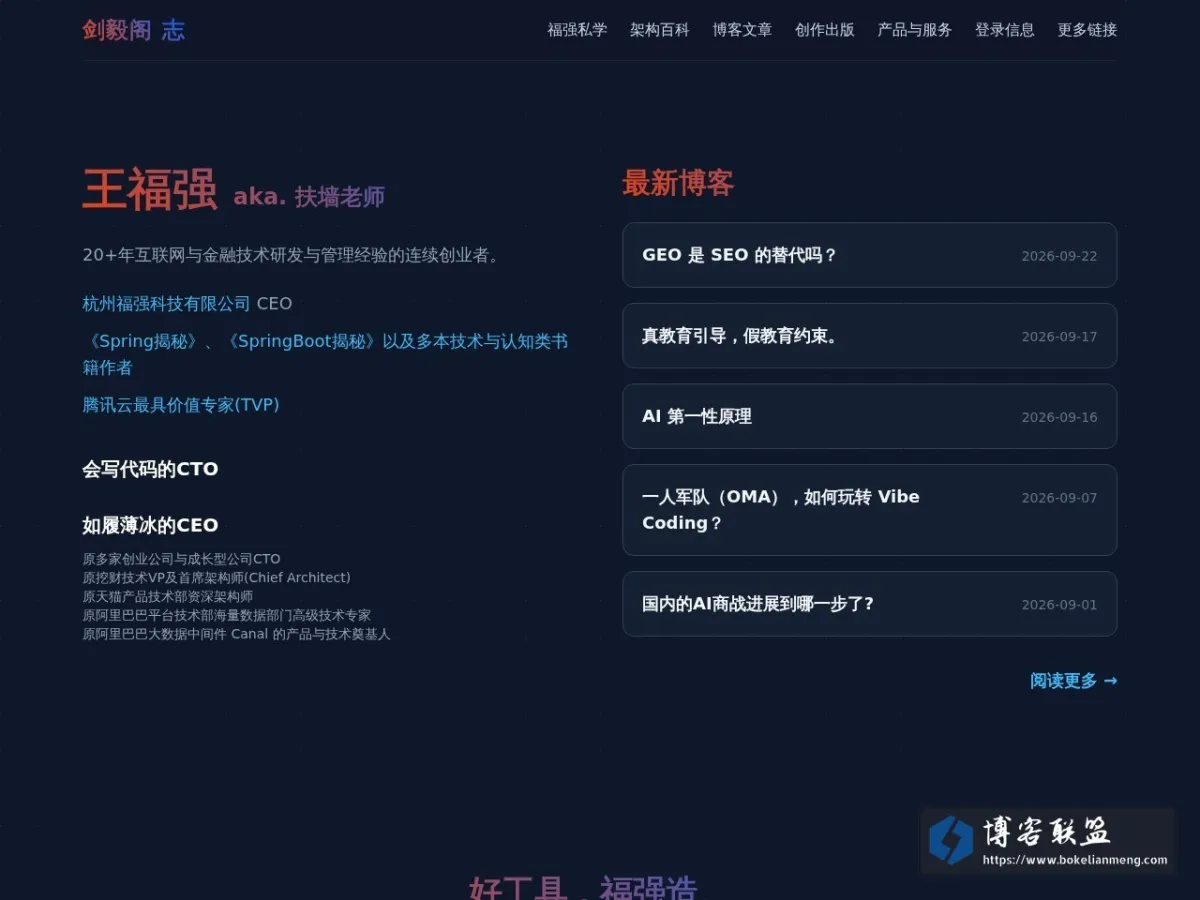Viewport: 1200px width, 900px height.
Task: Open the 一人军队（OMA） Vibe Coding post
Action: [x=869, y=510]
